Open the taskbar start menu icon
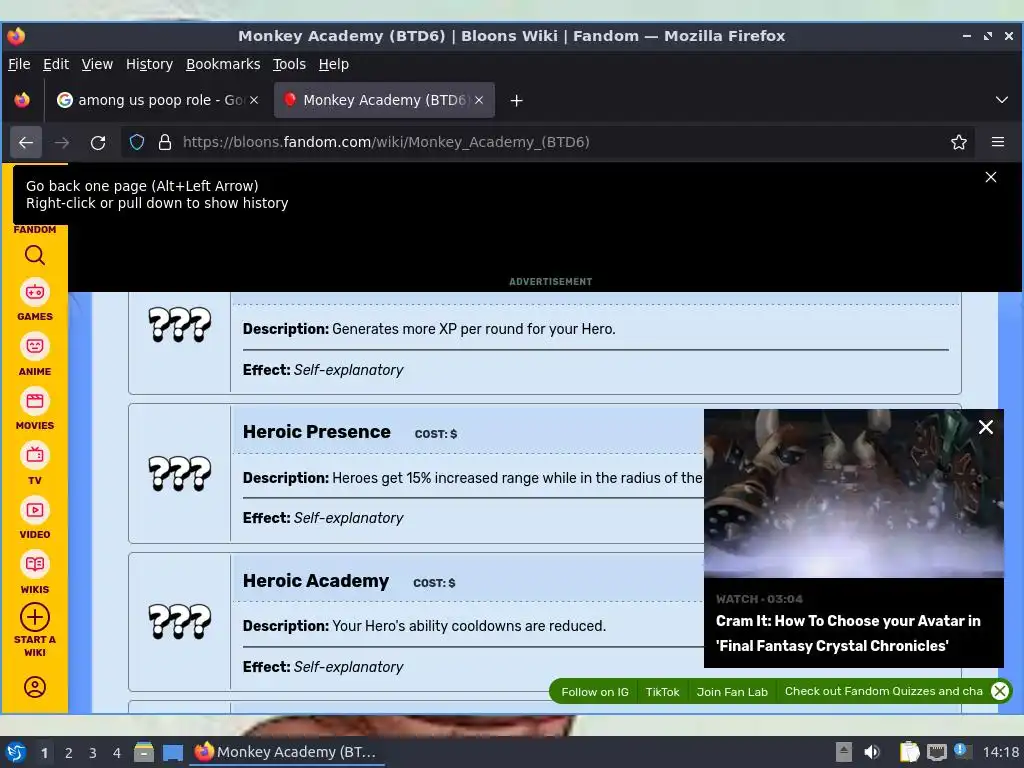Screen dimensions: 1024x768 point(16,752)
